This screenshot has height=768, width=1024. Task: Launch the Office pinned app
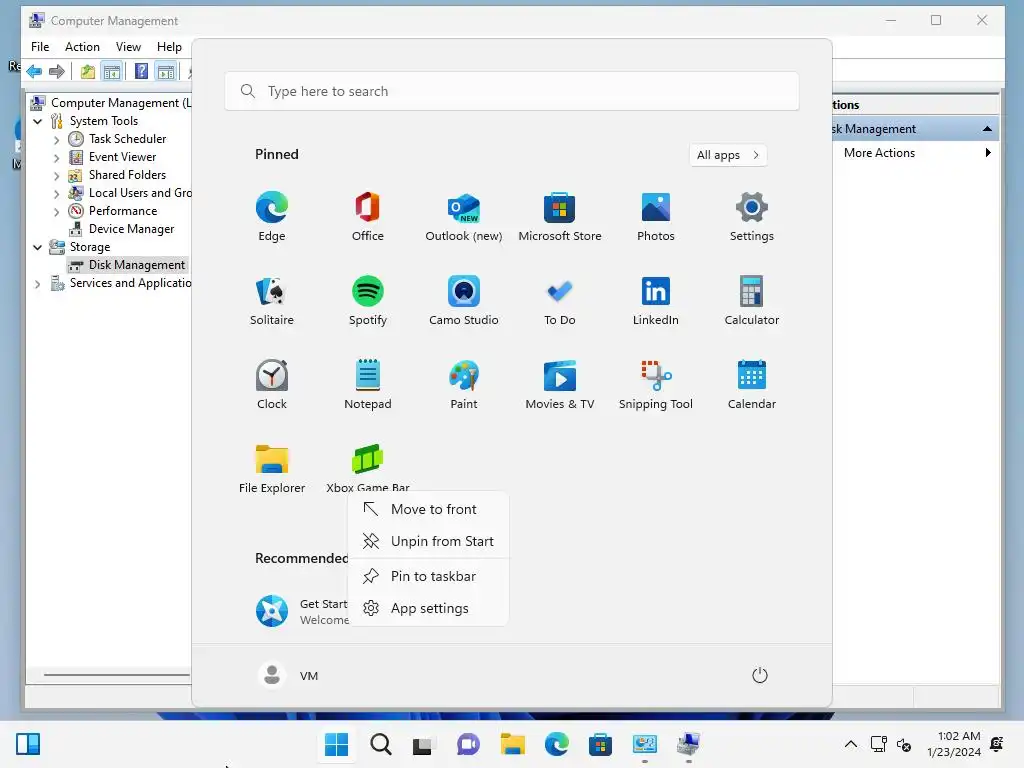368,217
